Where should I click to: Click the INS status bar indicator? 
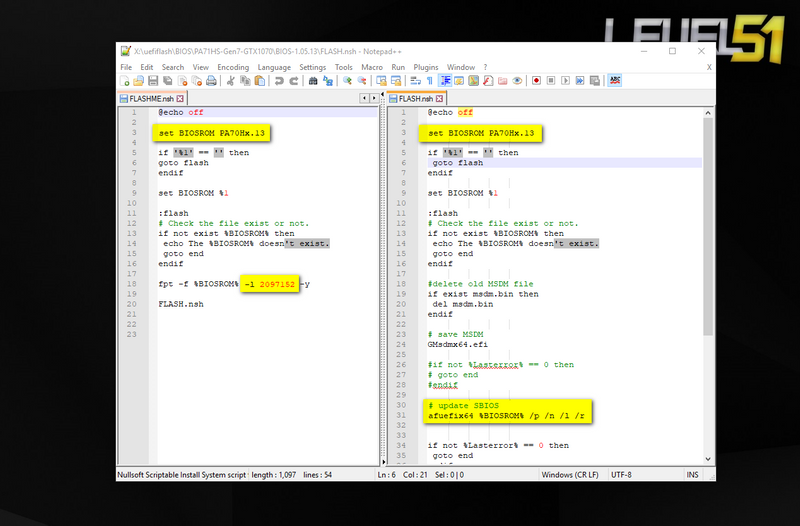[692, 475]
